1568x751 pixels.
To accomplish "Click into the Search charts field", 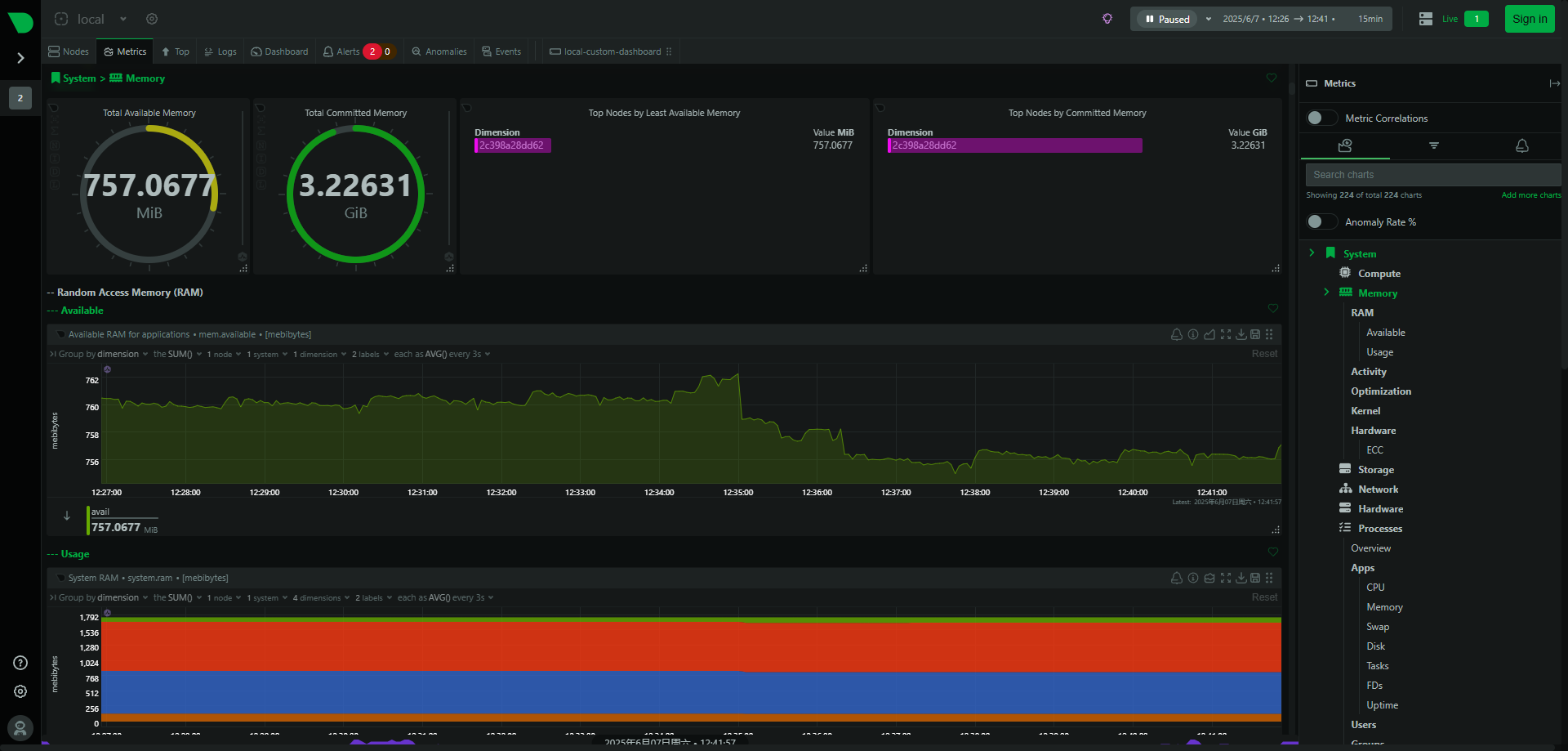I will [1432, 175].
